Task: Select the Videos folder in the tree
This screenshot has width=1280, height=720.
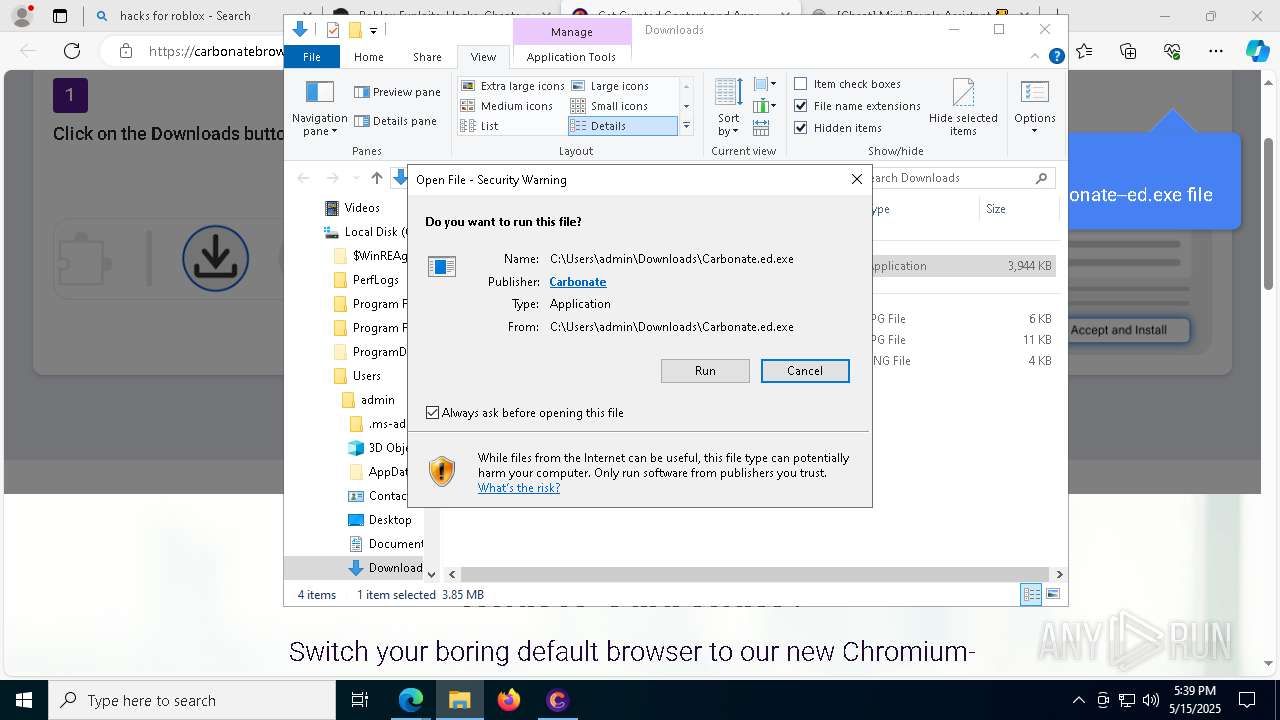Action: click(362, 208)
